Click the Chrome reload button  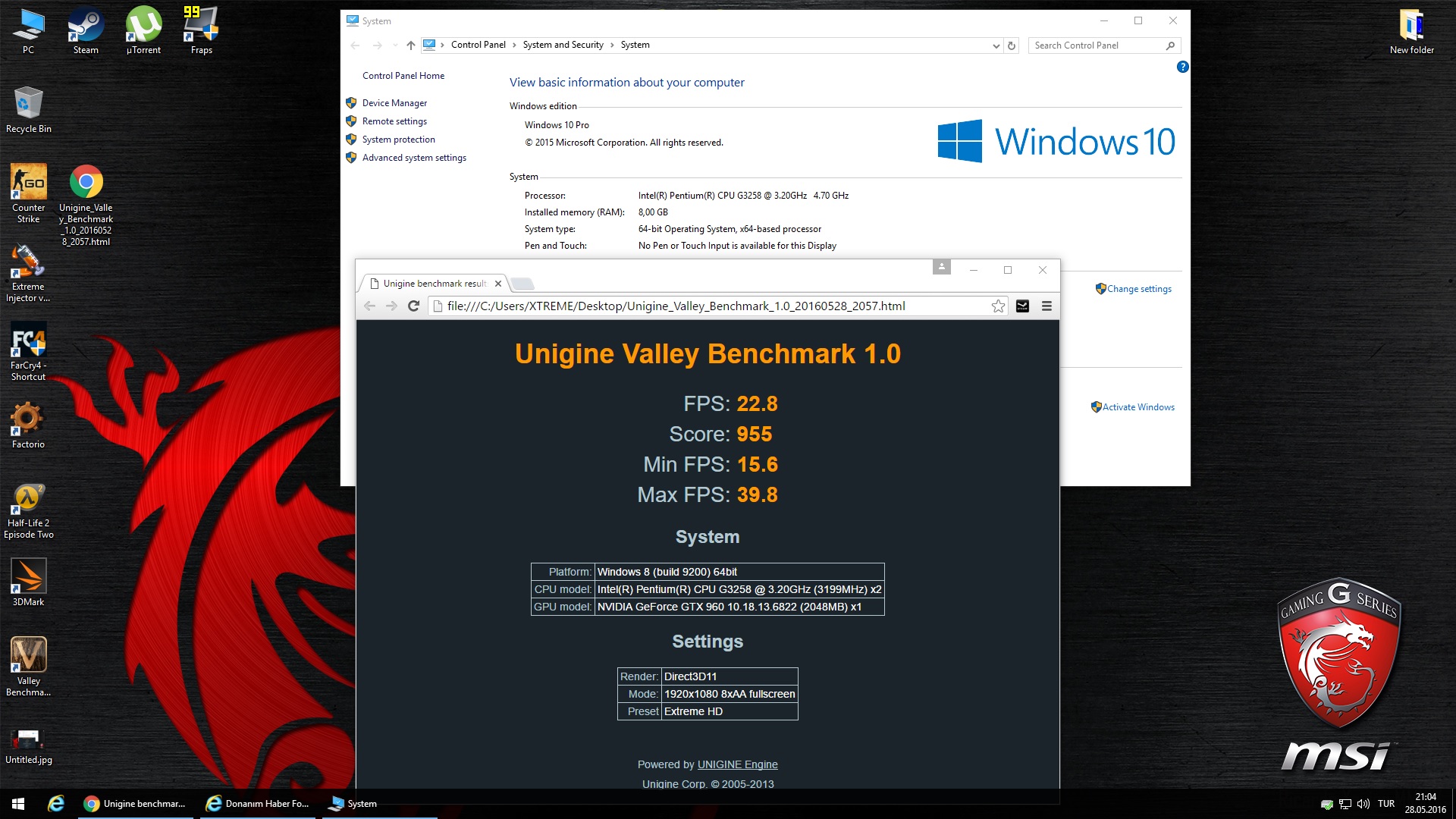[x=413, y=306]
